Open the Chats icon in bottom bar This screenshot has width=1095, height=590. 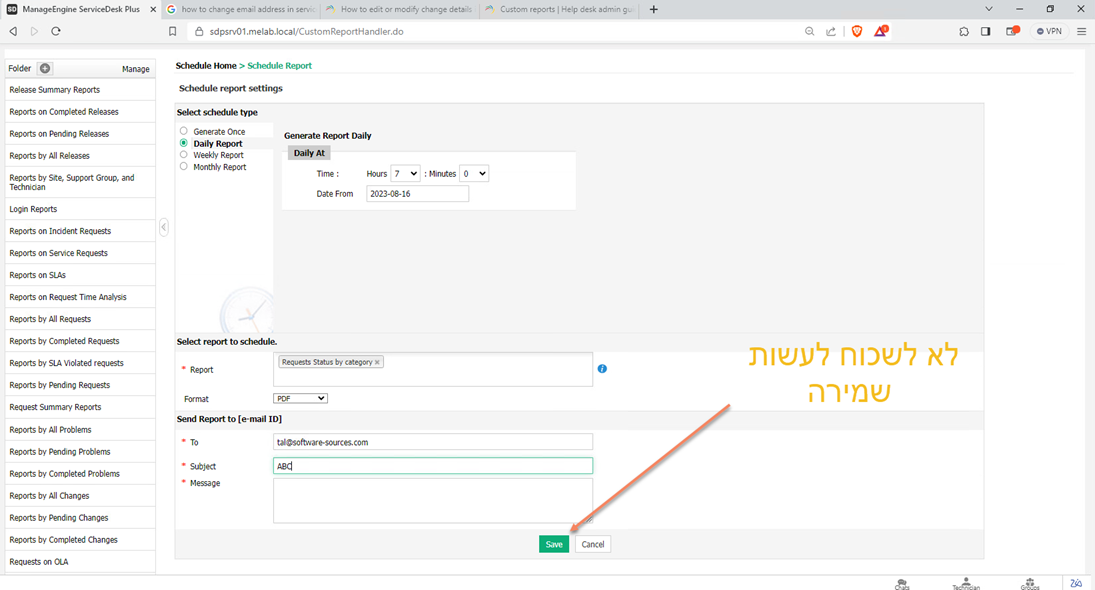click(902, 584)
